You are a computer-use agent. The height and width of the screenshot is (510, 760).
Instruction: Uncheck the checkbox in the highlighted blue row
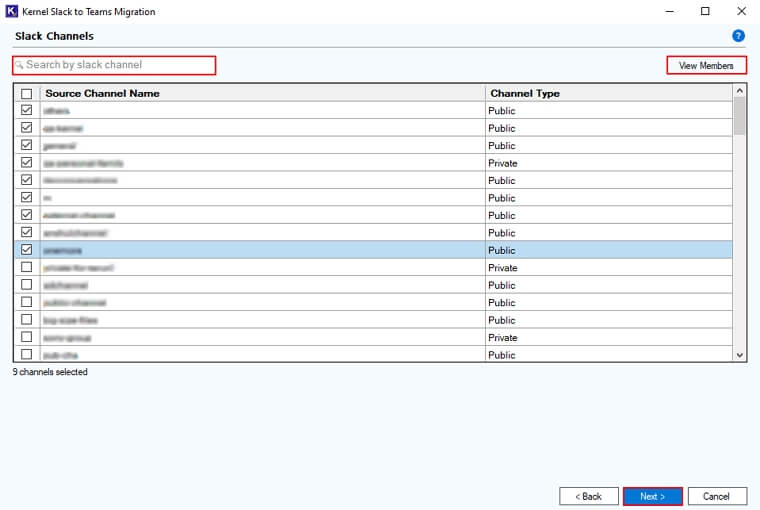pos(27,250)
